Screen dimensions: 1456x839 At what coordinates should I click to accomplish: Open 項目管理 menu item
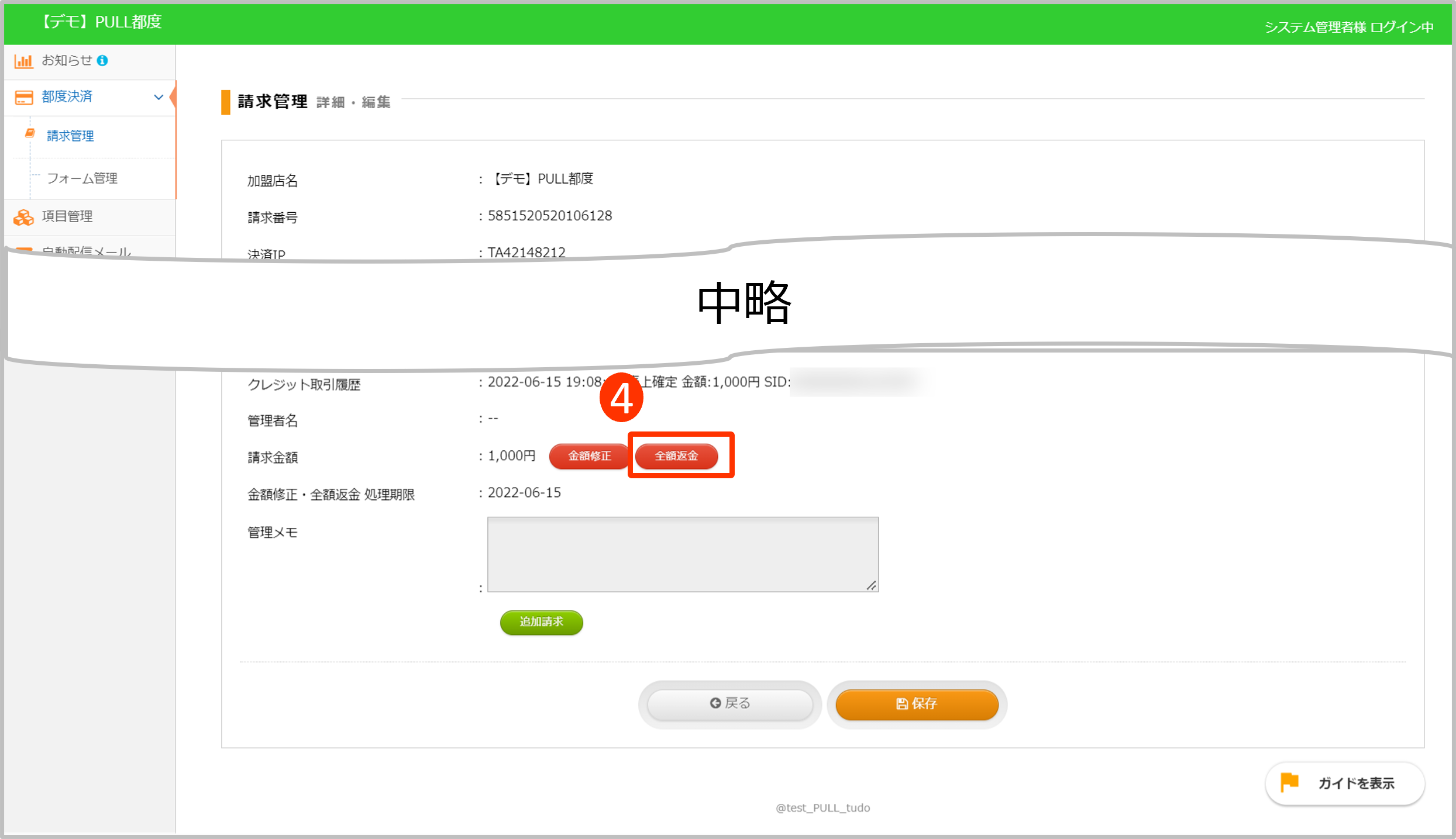[x=67, y=216]
